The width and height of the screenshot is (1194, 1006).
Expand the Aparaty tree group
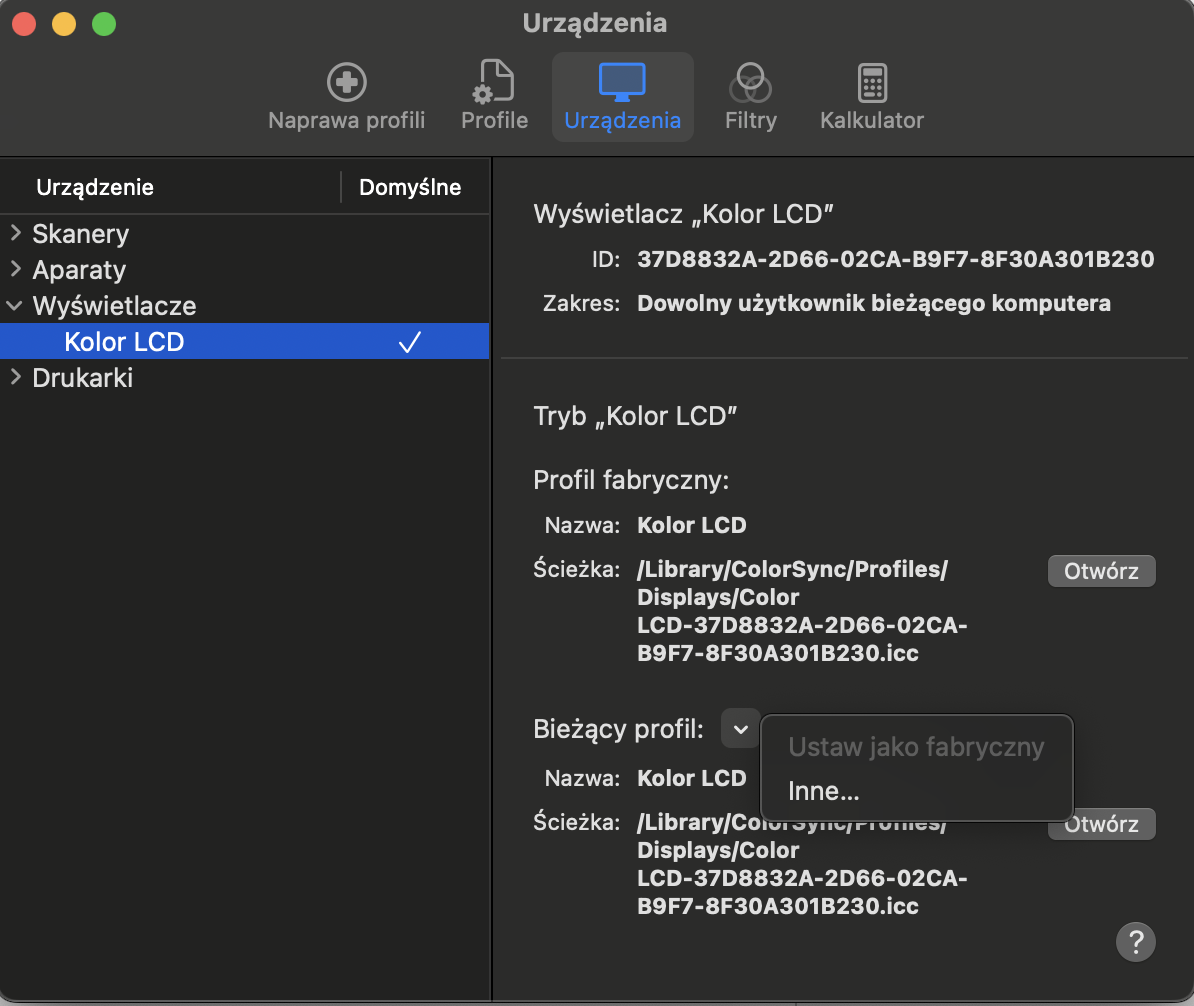(16, 270)
